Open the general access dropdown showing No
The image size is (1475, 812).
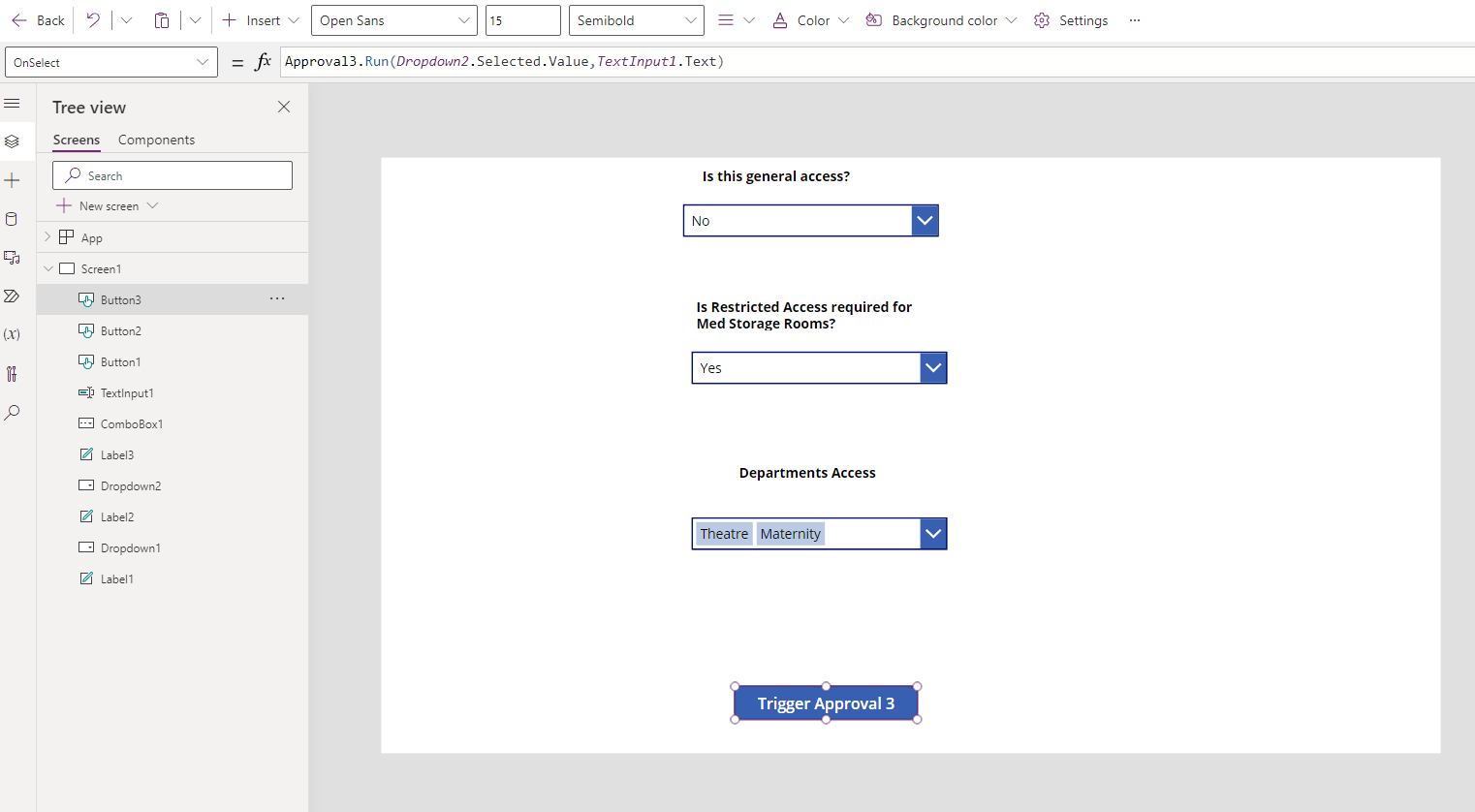coord(811,221)
